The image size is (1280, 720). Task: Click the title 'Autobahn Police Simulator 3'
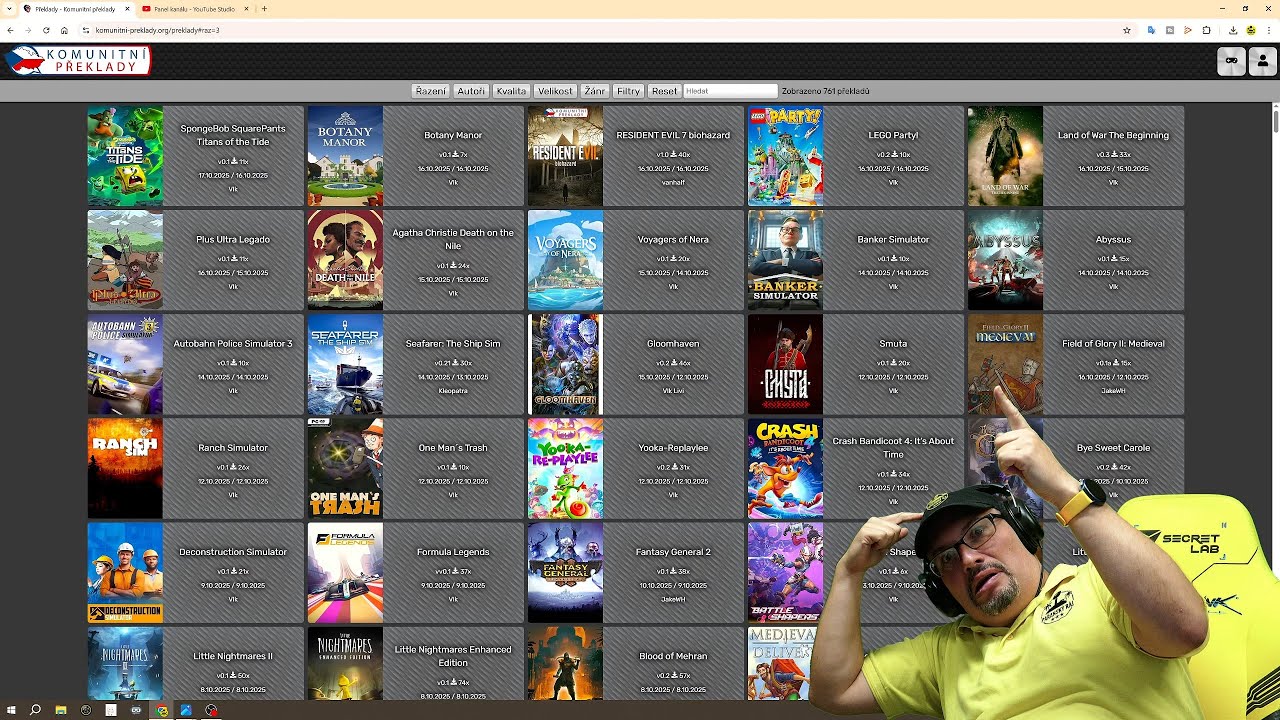tap(233, 344)
